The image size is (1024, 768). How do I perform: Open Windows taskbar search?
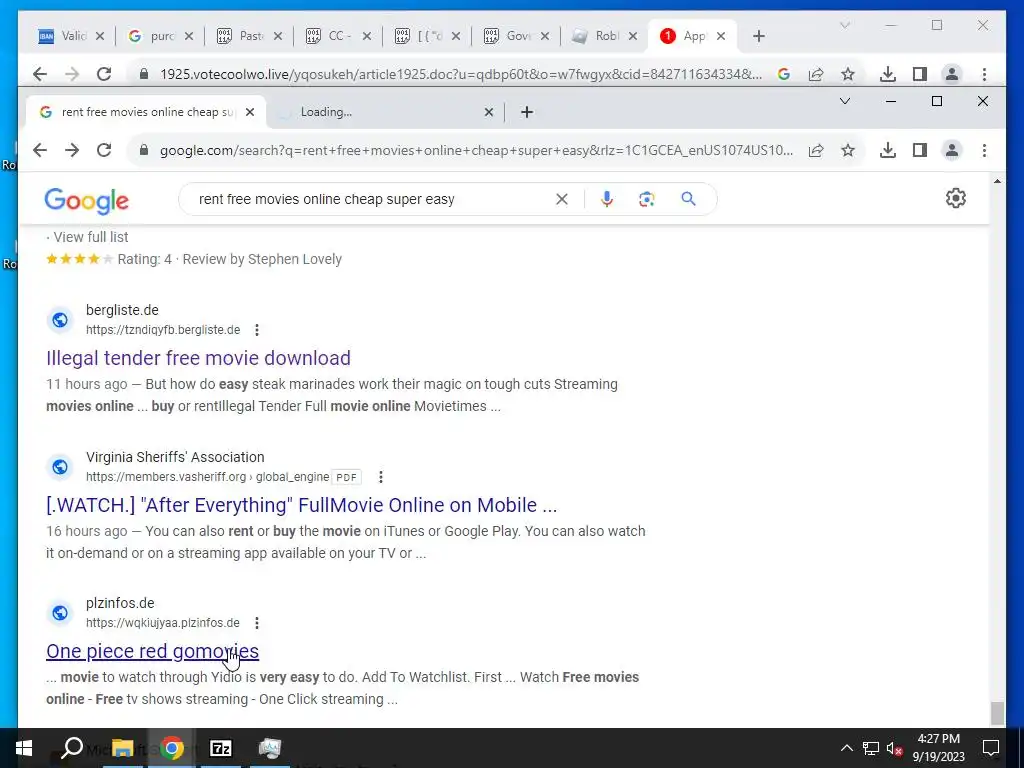(x=72, y=748)
